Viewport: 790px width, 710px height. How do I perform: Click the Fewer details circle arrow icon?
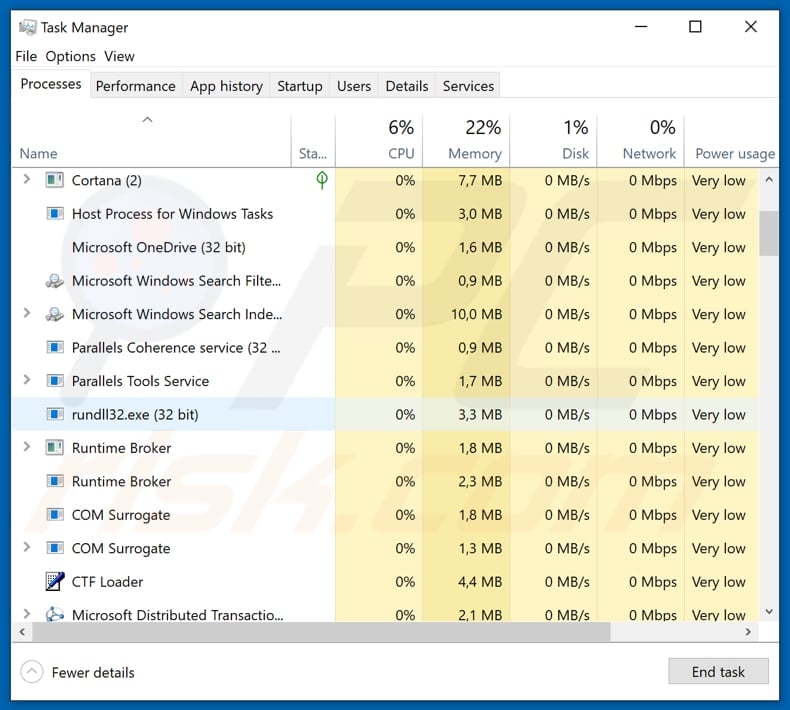32,672
